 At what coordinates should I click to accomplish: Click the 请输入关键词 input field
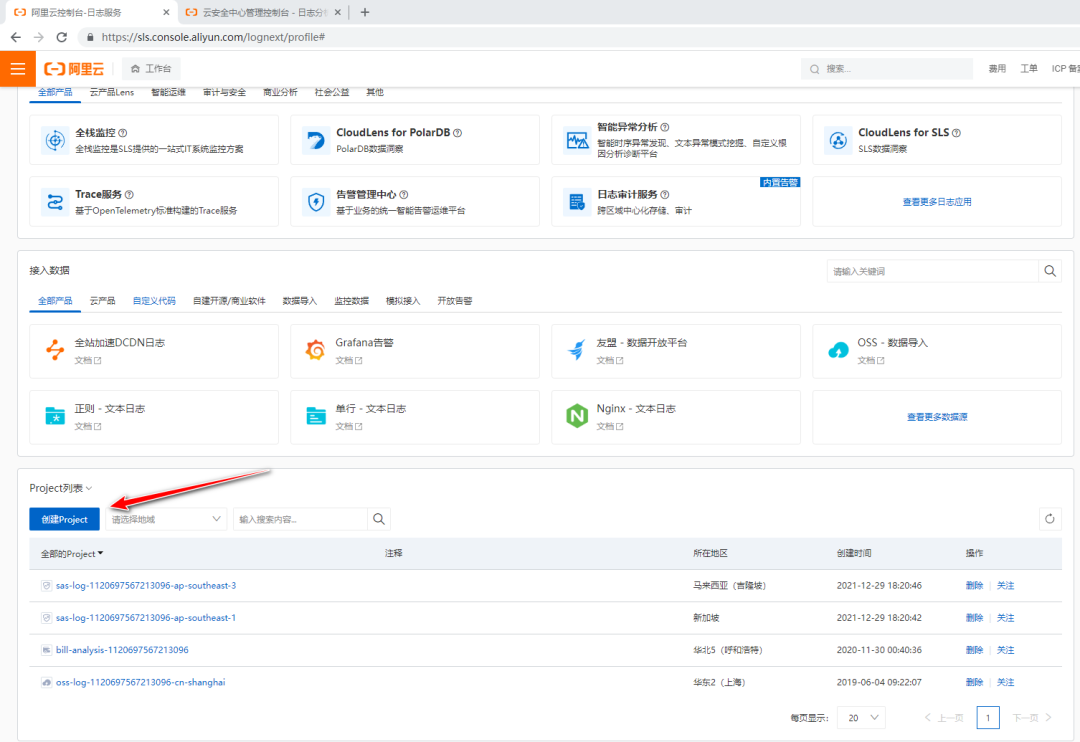point(933,271)
